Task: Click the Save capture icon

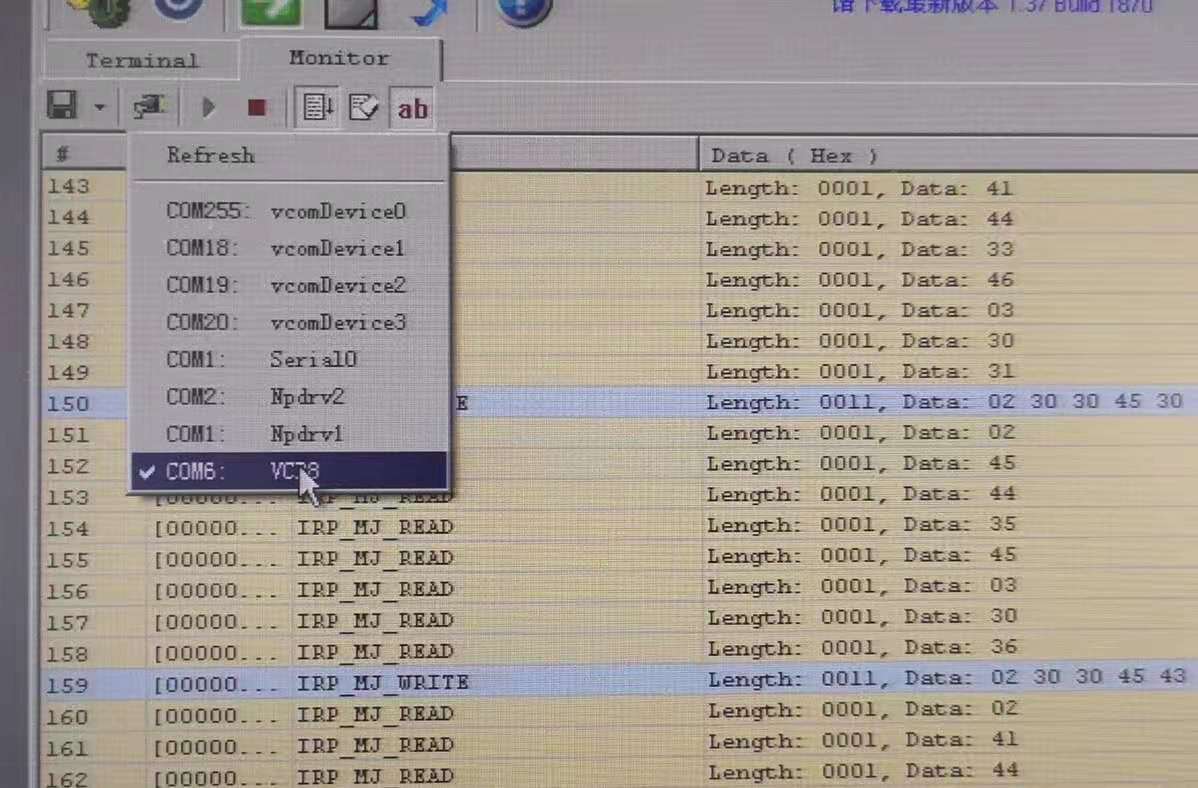Action: coord(61,106)
